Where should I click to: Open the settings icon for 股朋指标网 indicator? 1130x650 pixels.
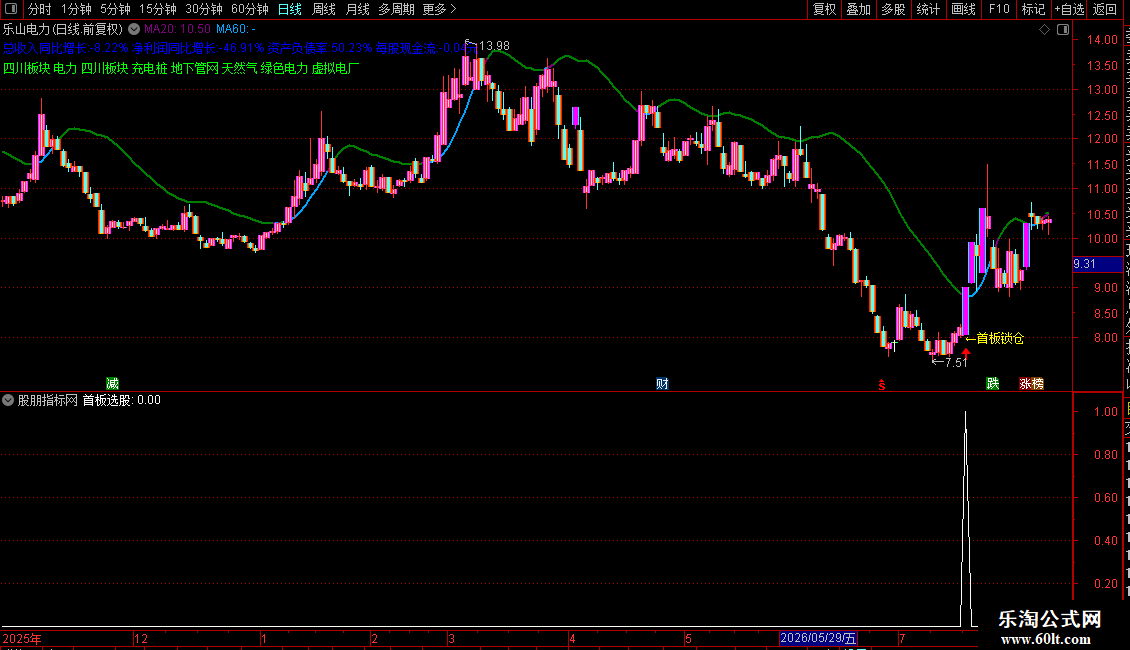click(x=8, y=400)
